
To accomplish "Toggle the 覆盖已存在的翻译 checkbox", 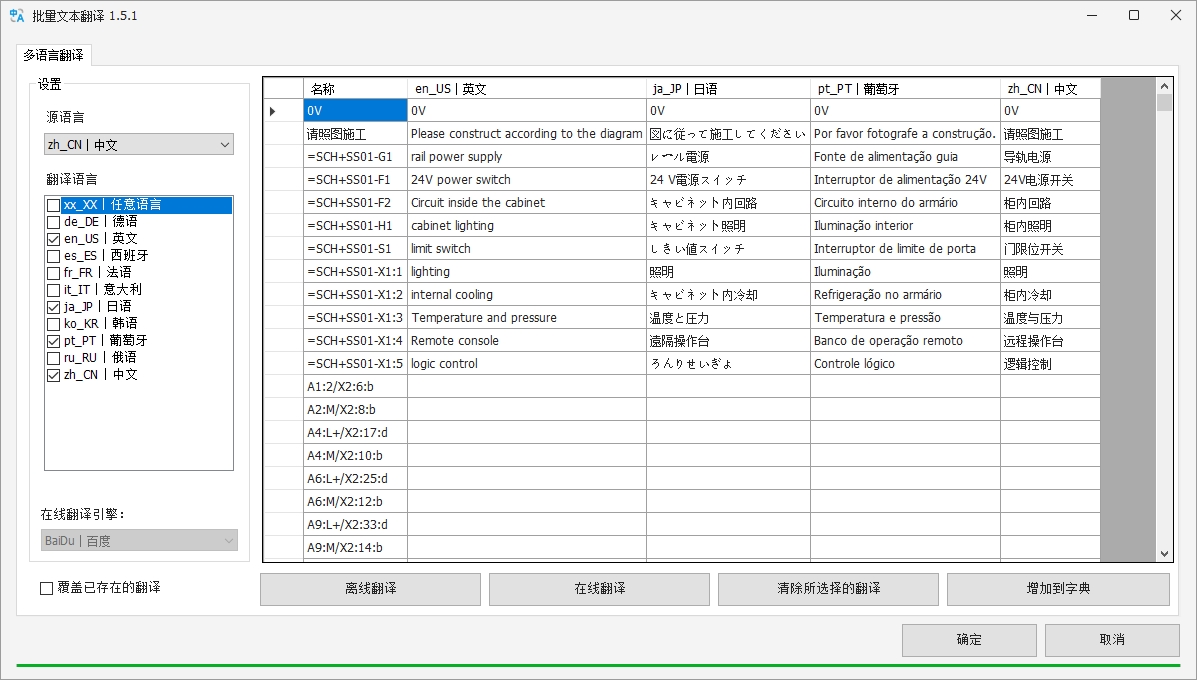I will [47, 588].
